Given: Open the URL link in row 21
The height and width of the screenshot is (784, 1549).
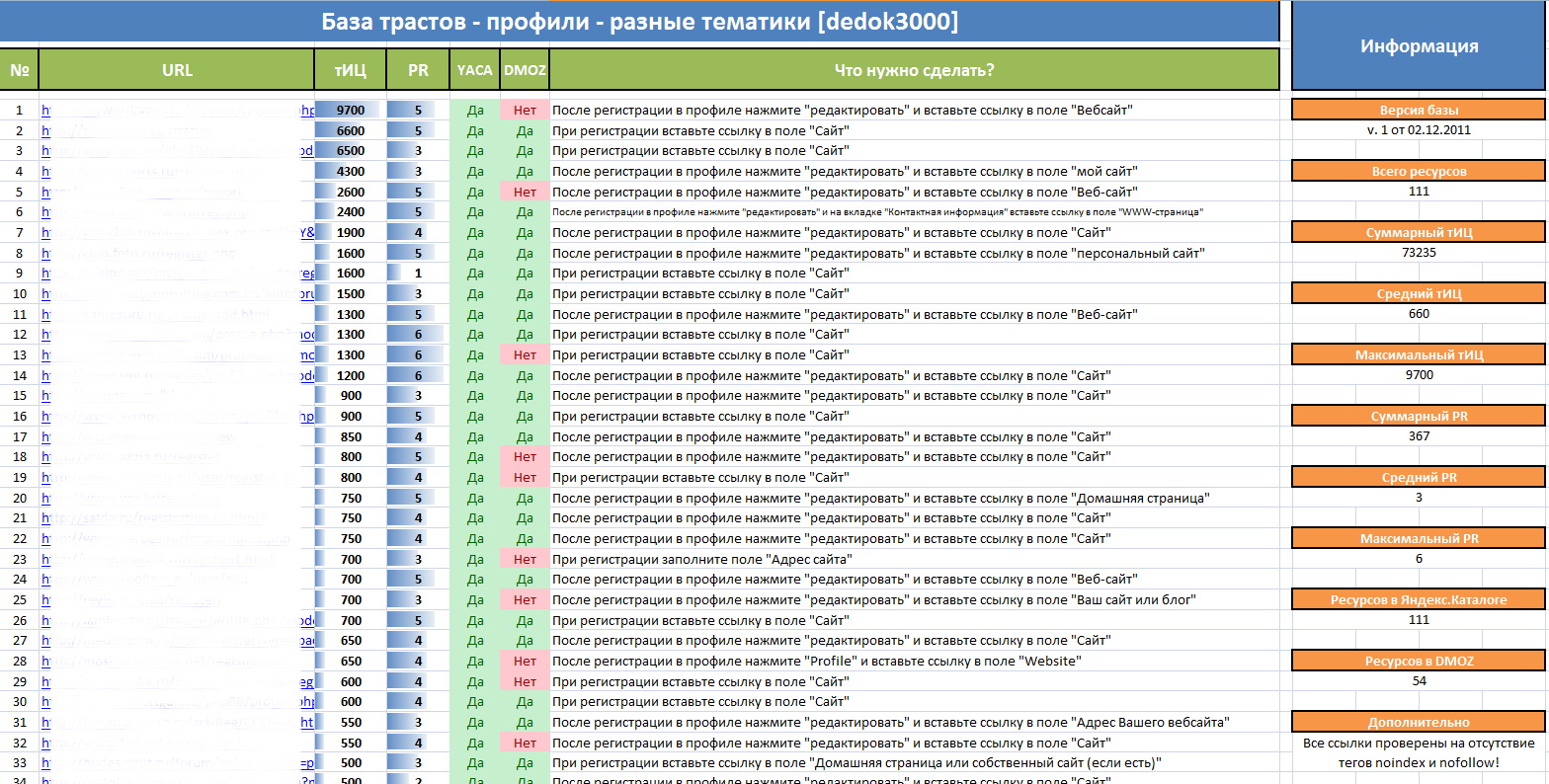Looking at the screenshot, I should point(152,518).
